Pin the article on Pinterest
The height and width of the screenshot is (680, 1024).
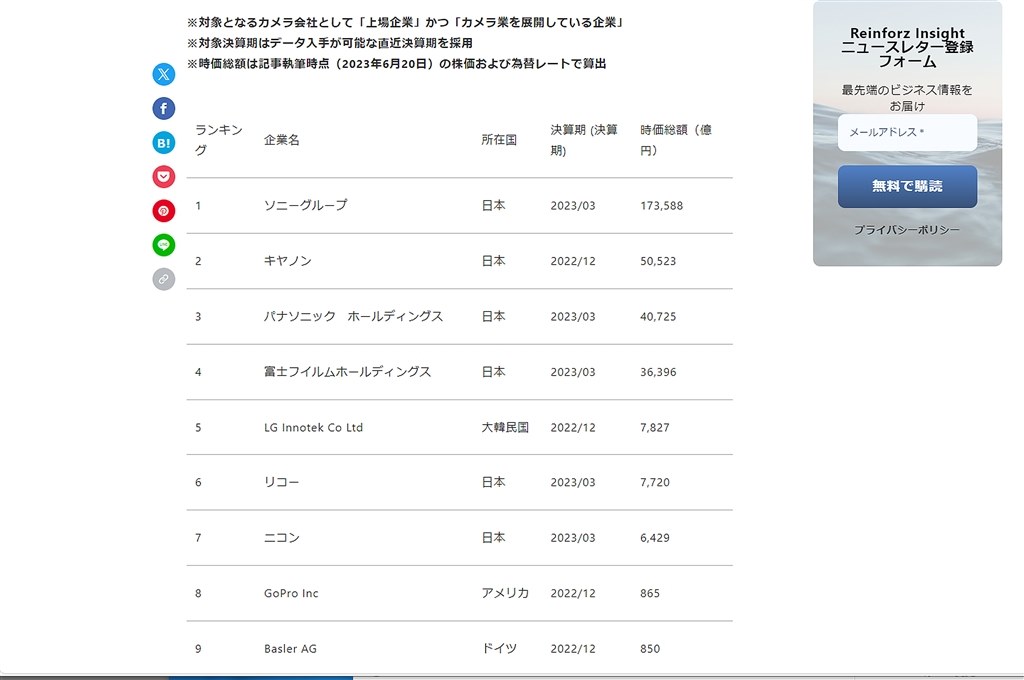[x=163, y=211]
